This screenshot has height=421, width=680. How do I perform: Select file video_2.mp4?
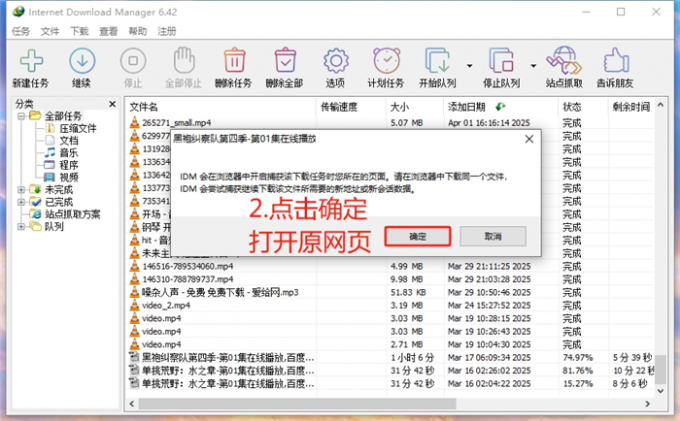coord(166,305)
